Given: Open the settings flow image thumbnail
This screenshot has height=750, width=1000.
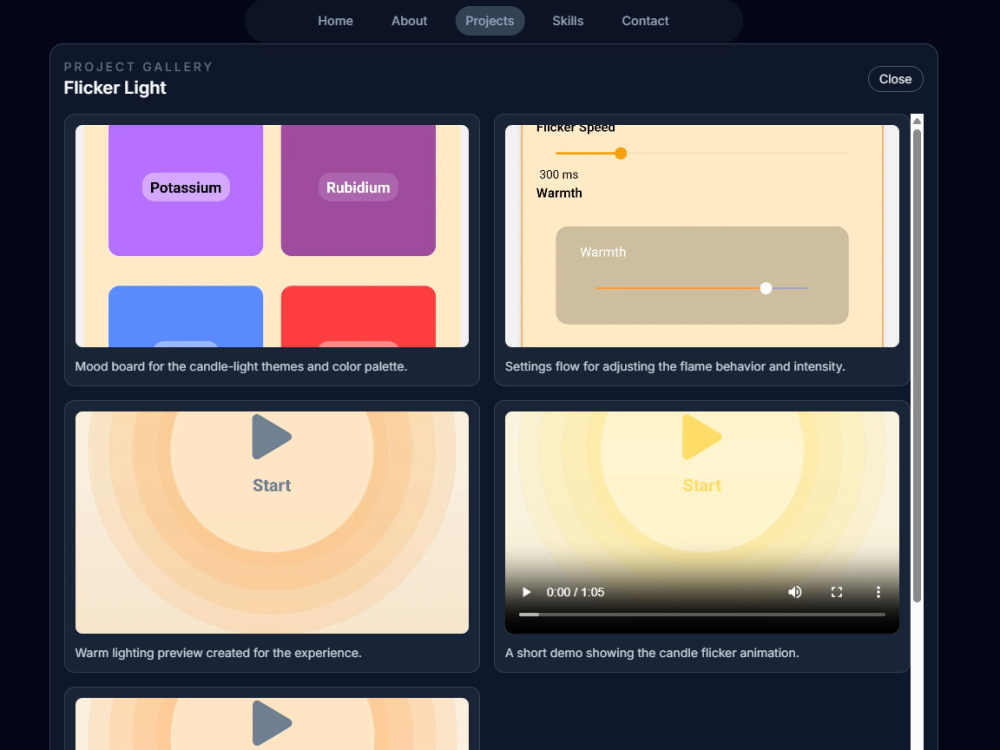Looking at the screenshot, I should (702, 236).
